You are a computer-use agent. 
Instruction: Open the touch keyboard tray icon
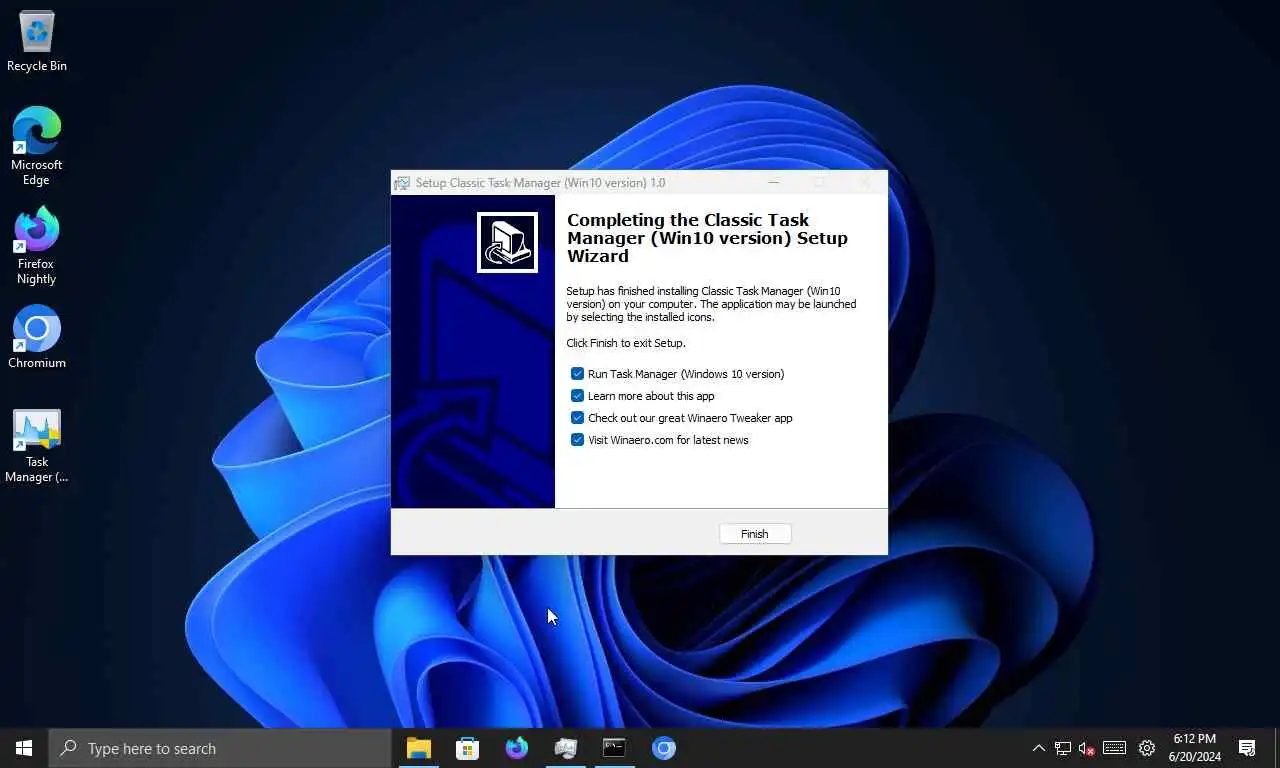[x=1115, y=748]
